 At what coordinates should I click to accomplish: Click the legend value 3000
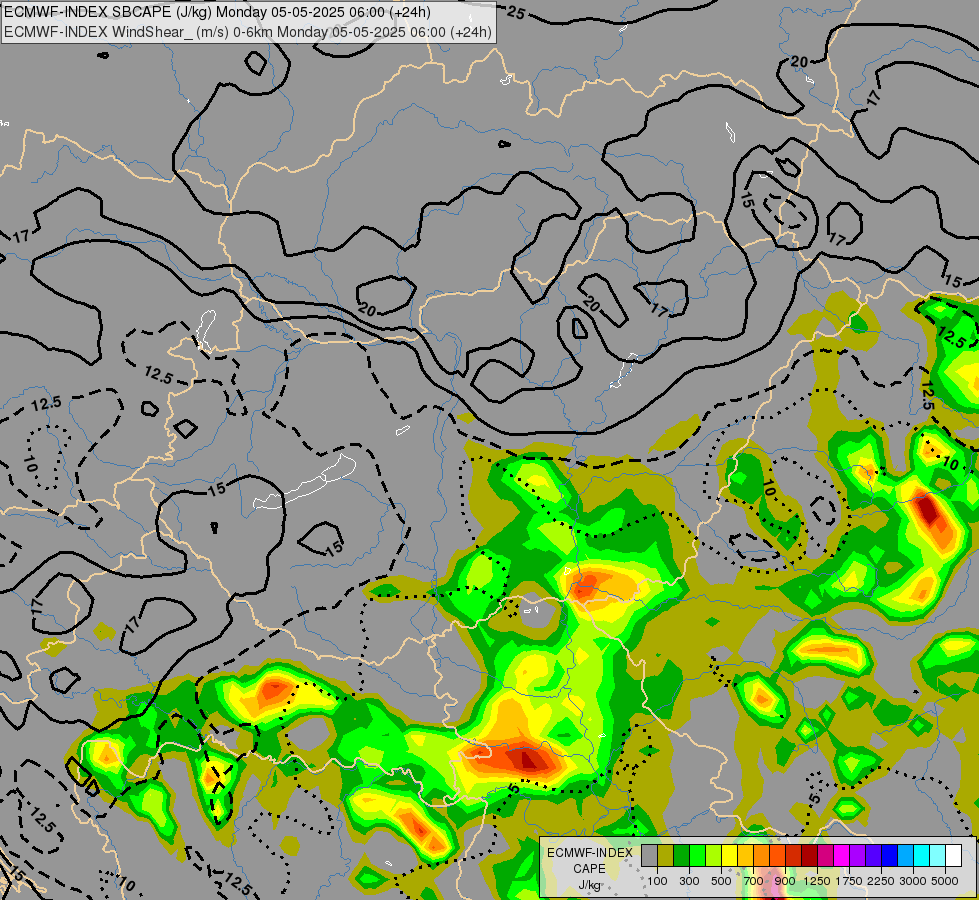click(913, 881)
